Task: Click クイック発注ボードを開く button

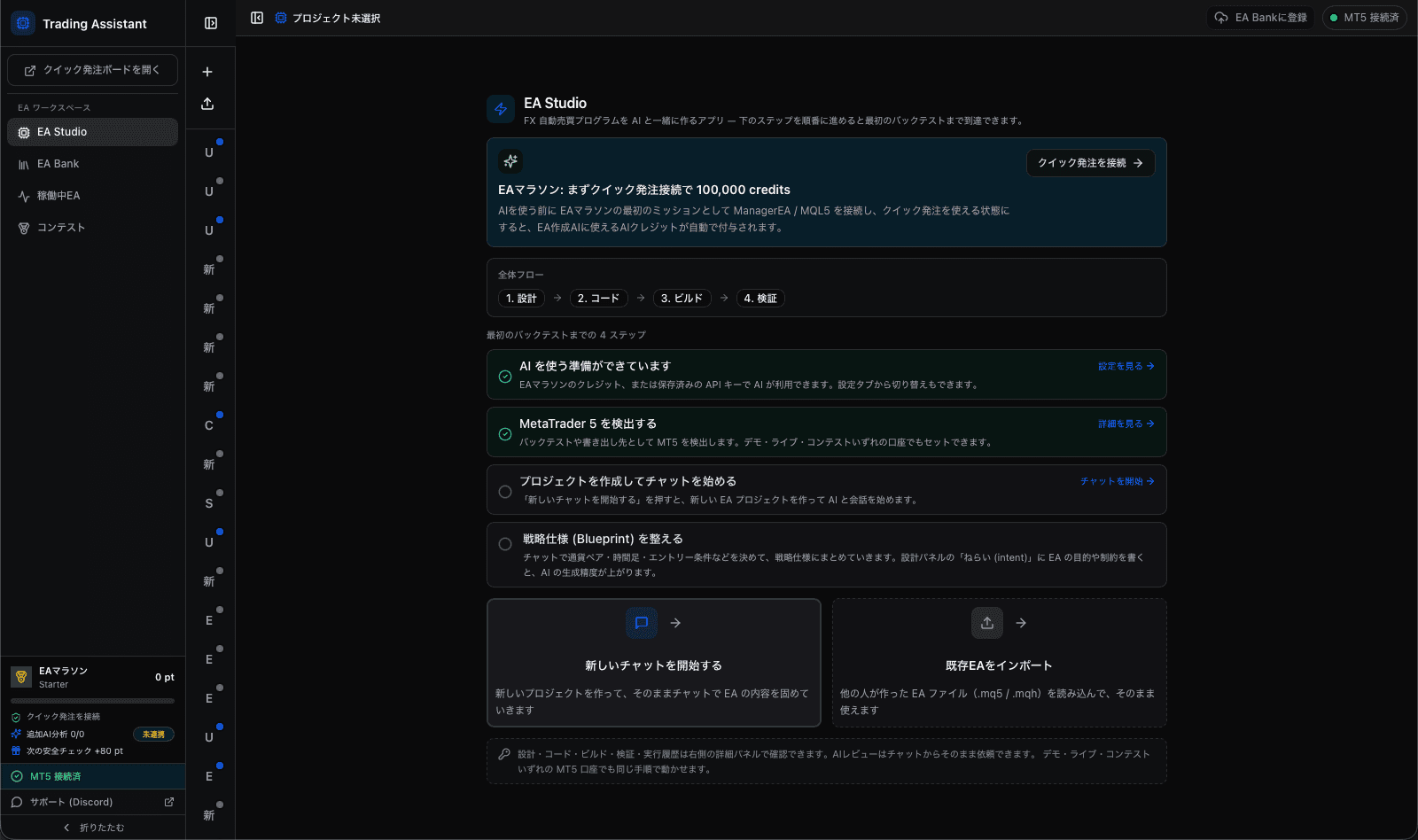Action: point(92,70)
